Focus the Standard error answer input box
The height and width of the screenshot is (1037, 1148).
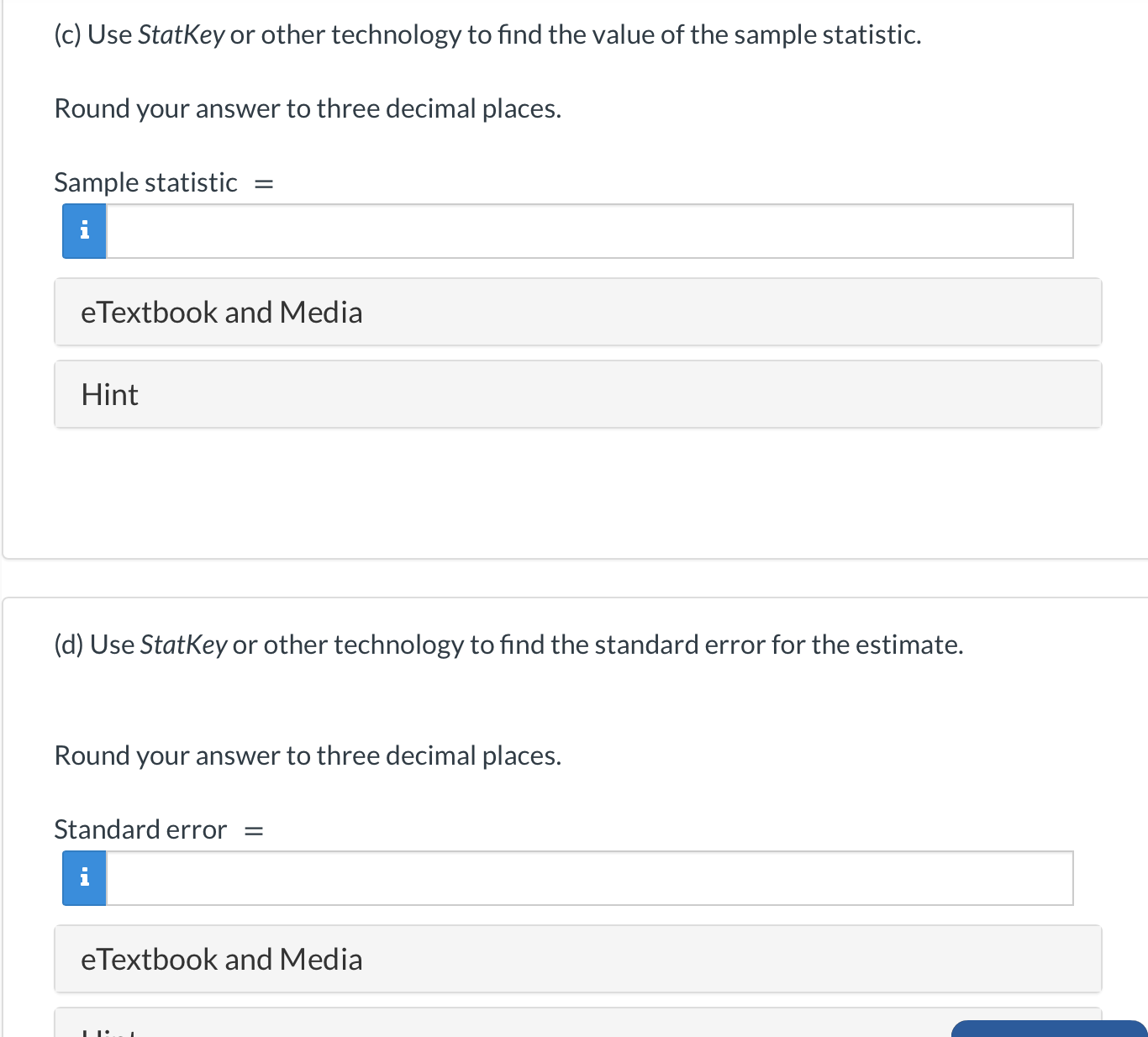point(589,878)
